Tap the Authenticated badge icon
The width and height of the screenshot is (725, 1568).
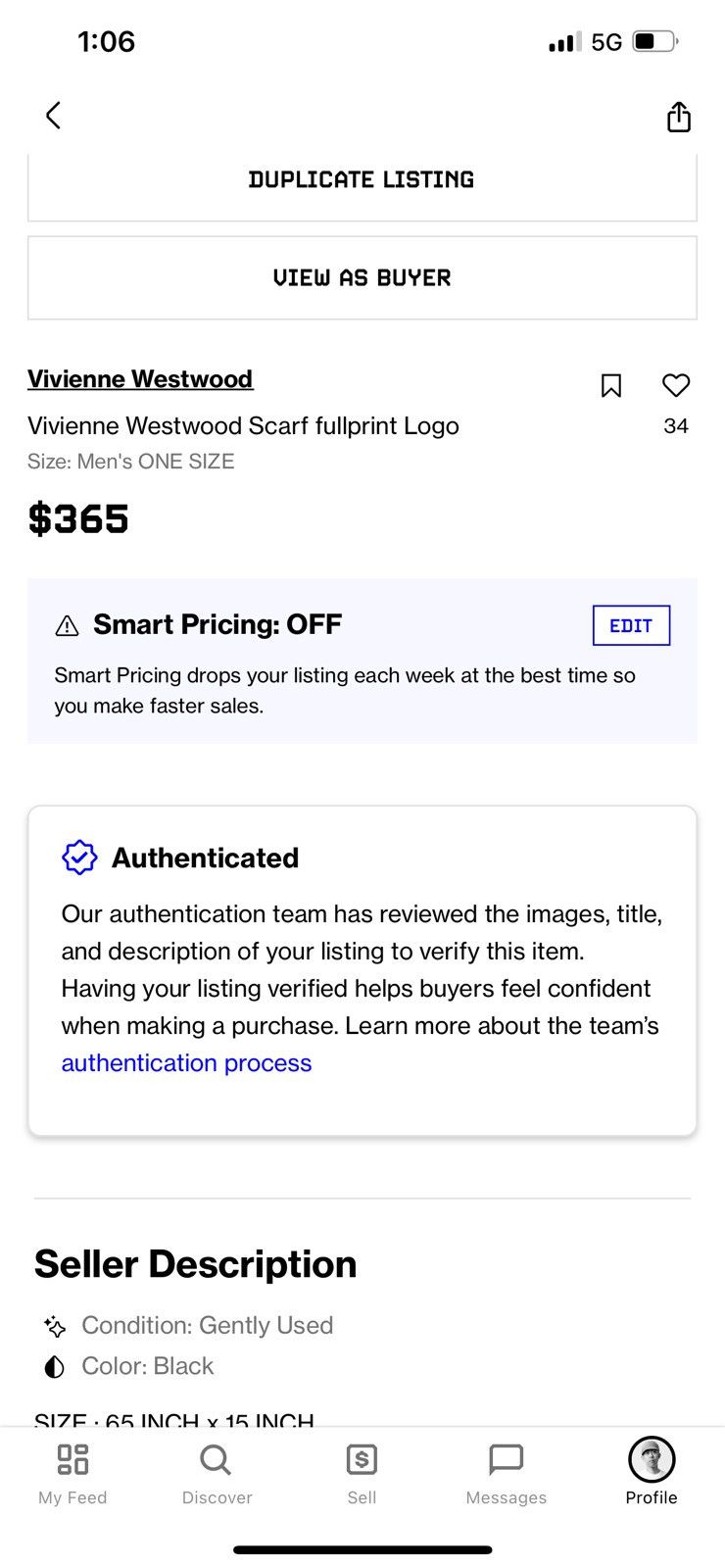coord(79,857)
